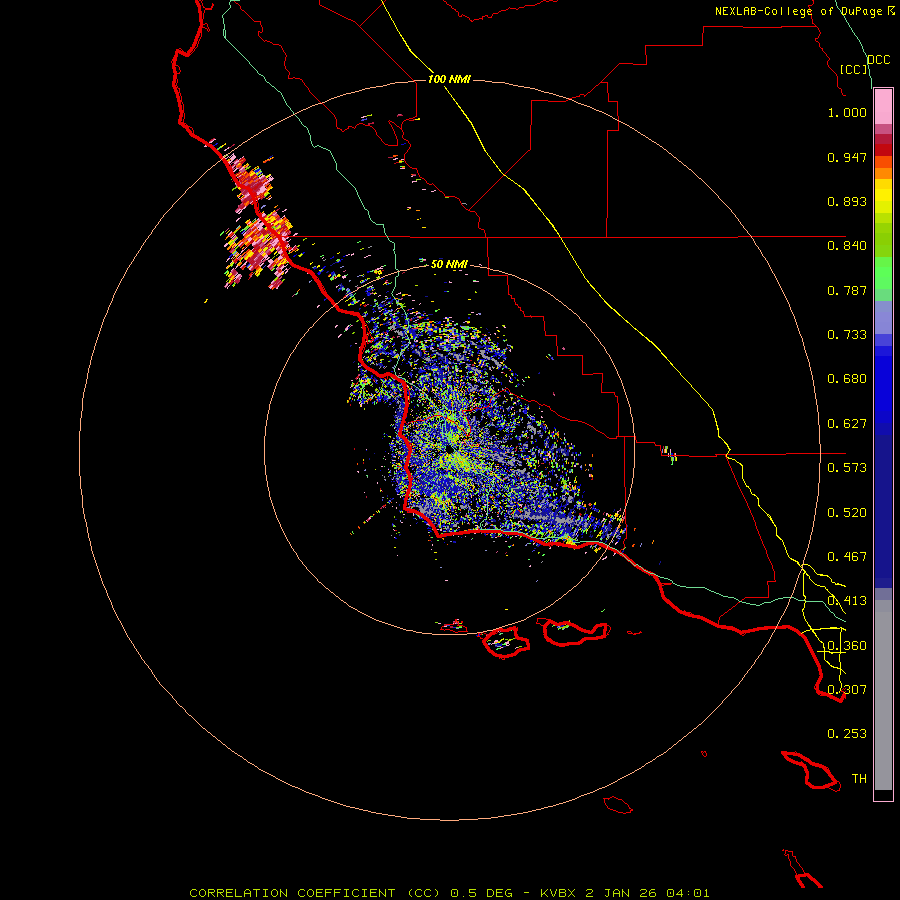Screen dimensions: 900x900
Task: Select the 0.360 scale value
Action: point(847,646)
